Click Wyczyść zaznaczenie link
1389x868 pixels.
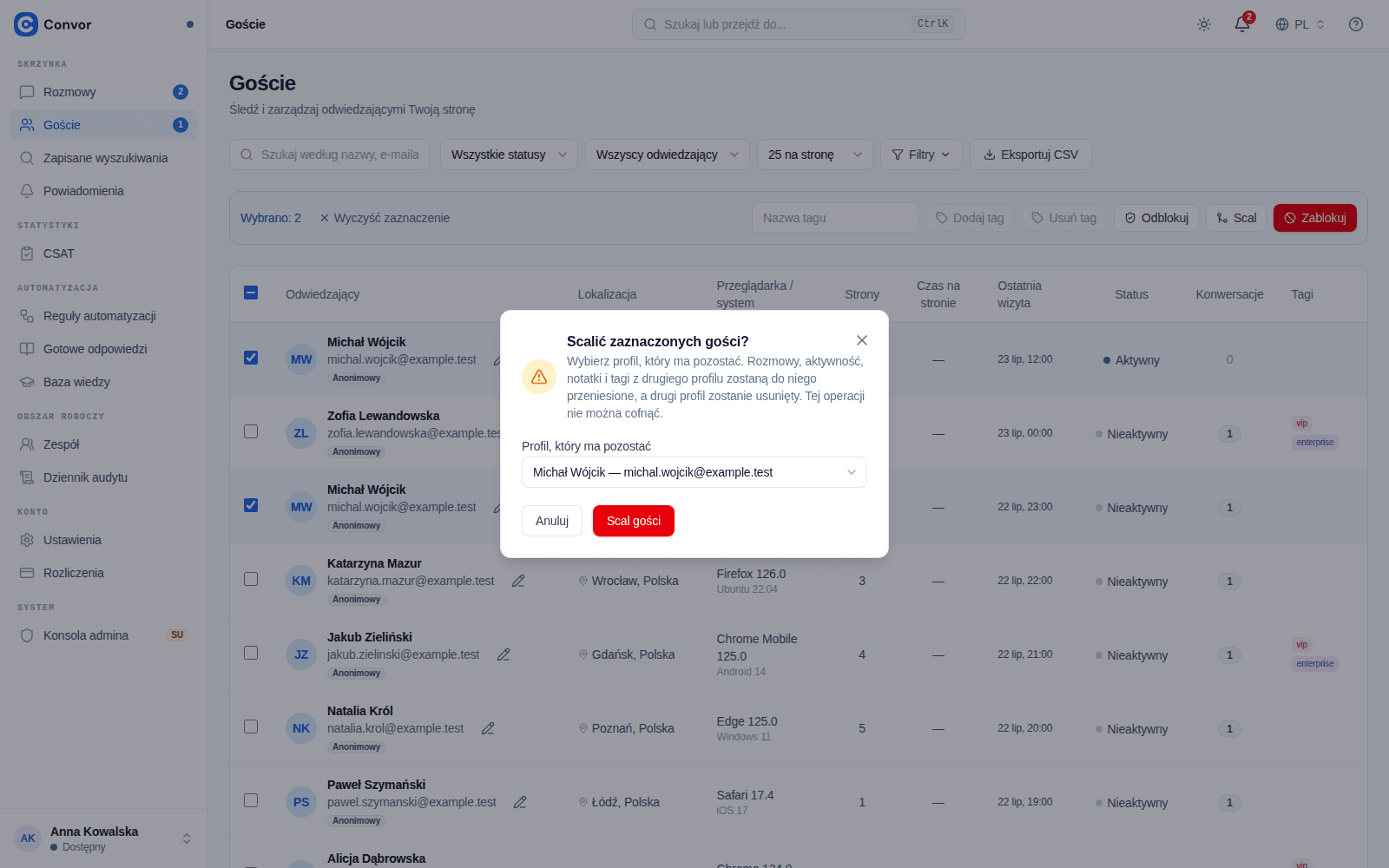click(385, 218)
